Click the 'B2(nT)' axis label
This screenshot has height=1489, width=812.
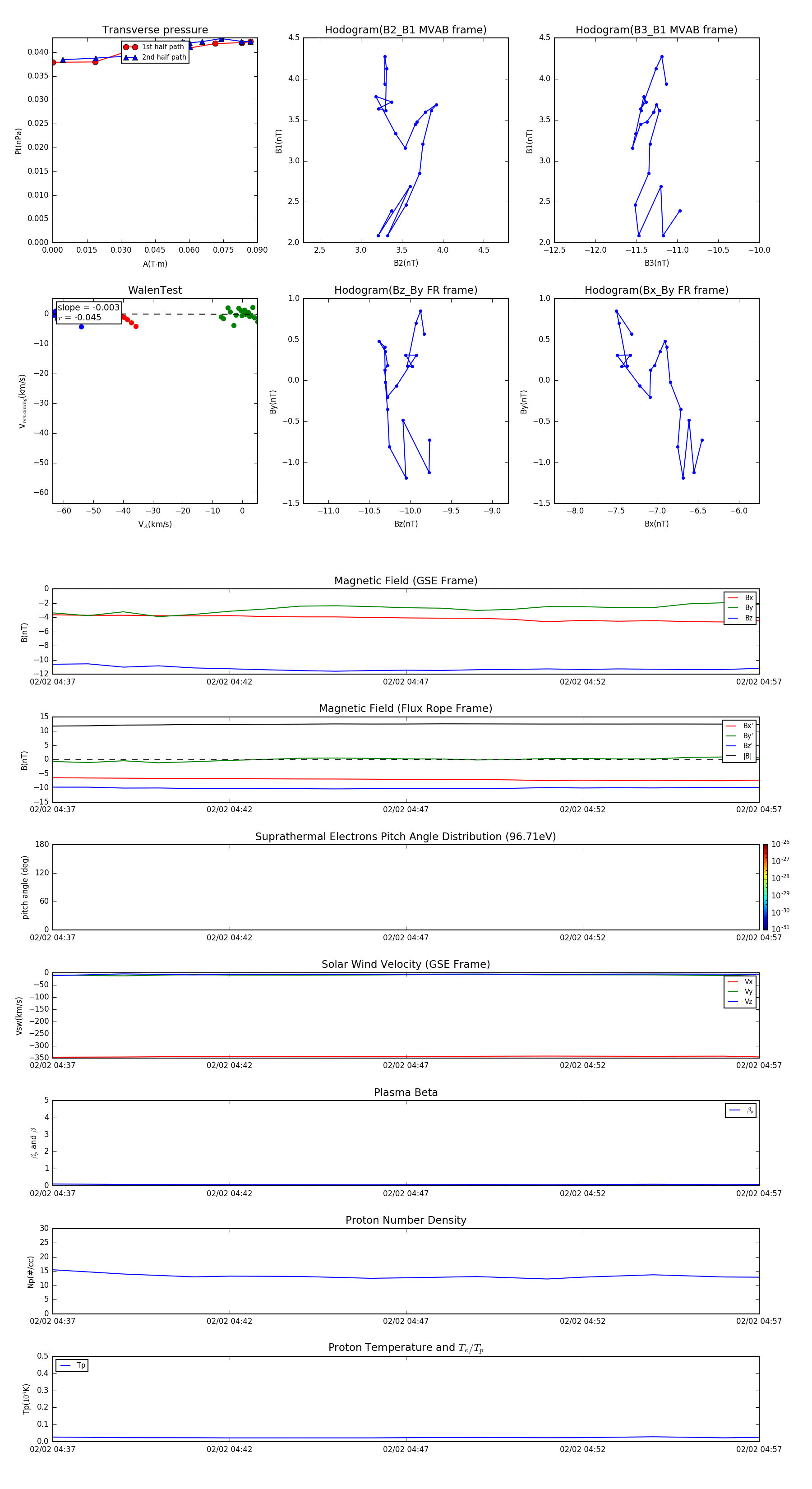click(x=406, y=264)
